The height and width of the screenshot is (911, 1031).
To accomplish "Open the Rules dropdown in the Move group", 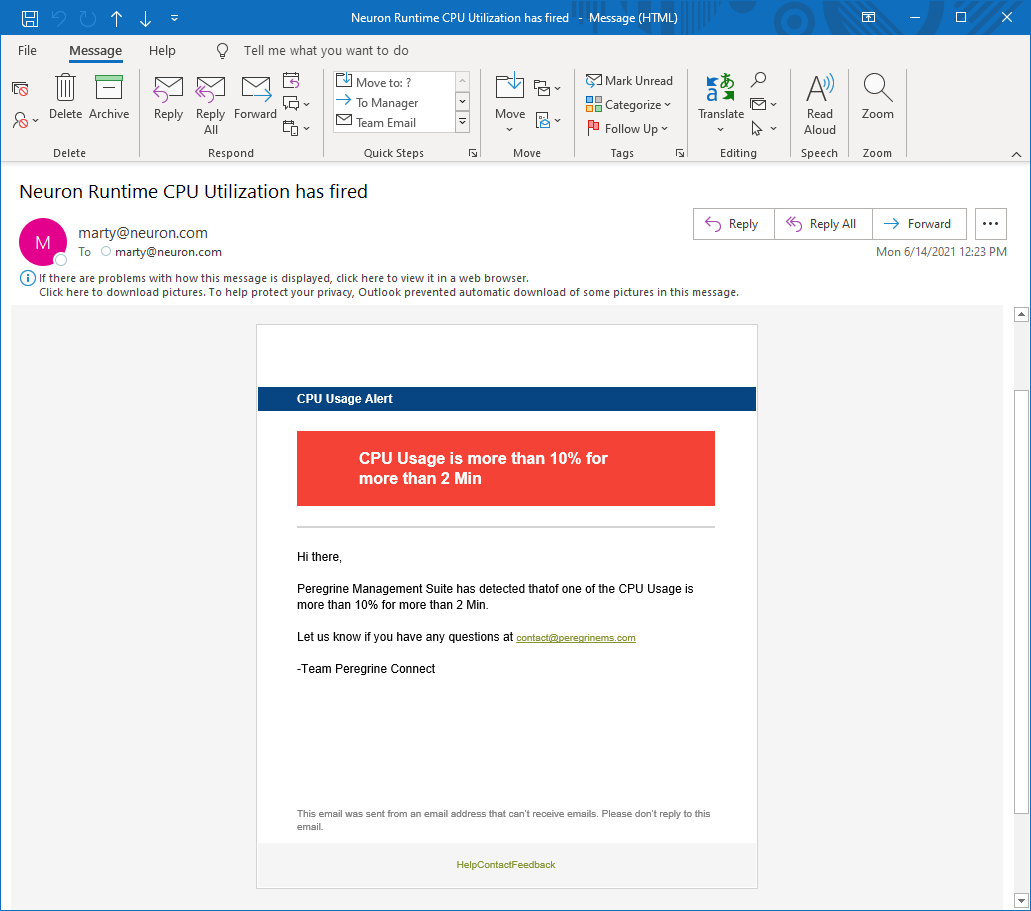I will pos(547,87).
